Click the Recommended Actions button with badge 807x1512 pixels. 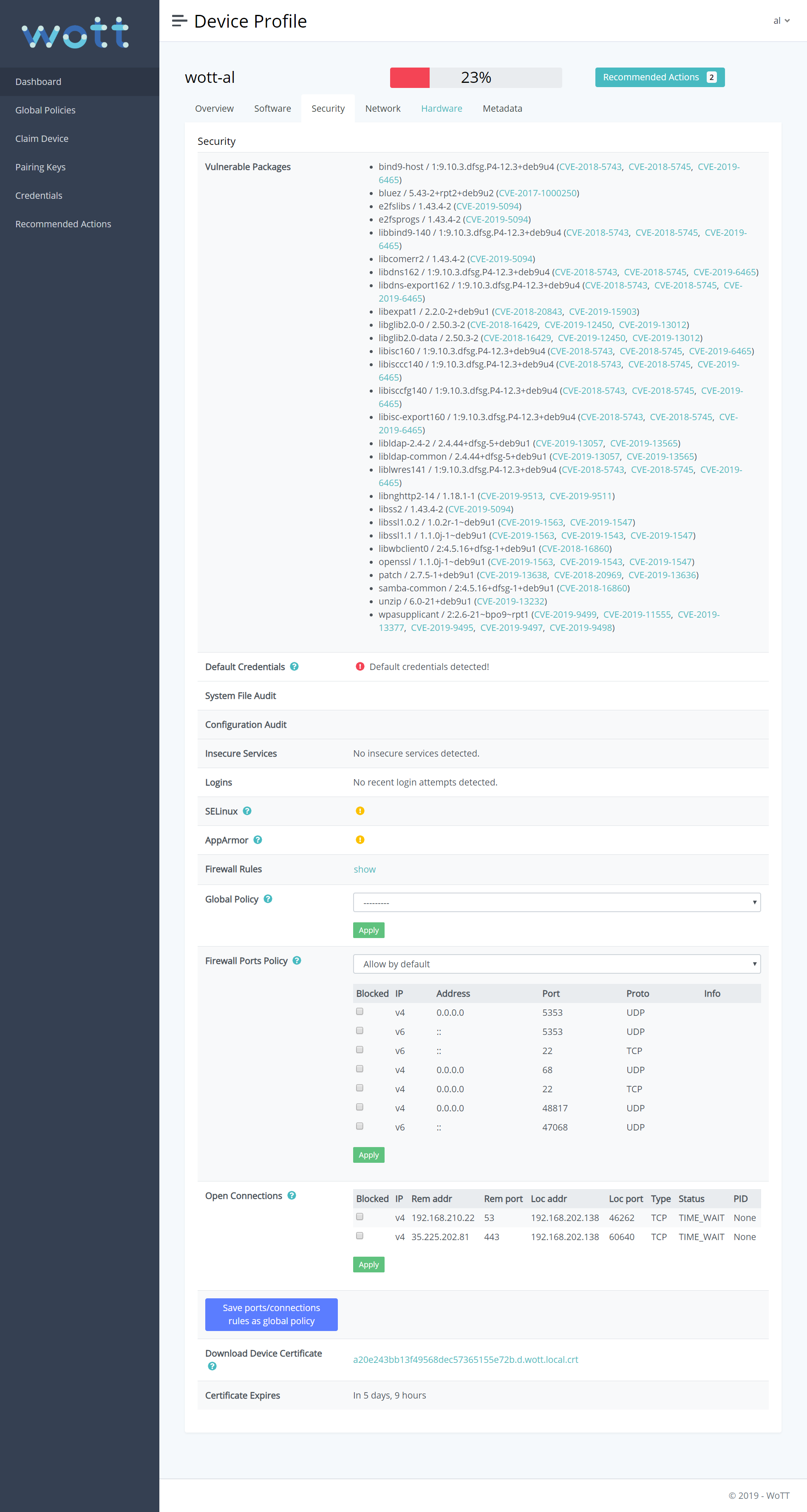(659, 77)
